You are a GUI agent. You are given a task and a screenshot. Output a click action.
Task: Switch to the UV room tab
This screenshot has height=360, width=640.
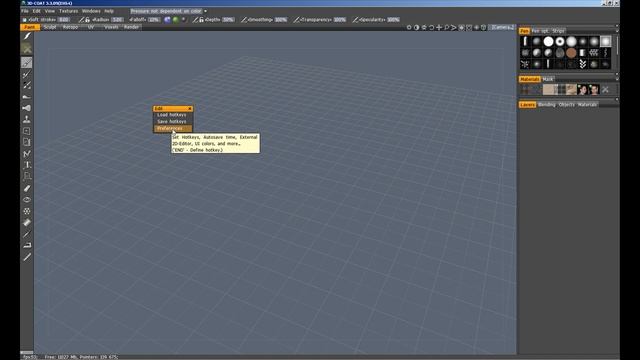click(91, 27)
